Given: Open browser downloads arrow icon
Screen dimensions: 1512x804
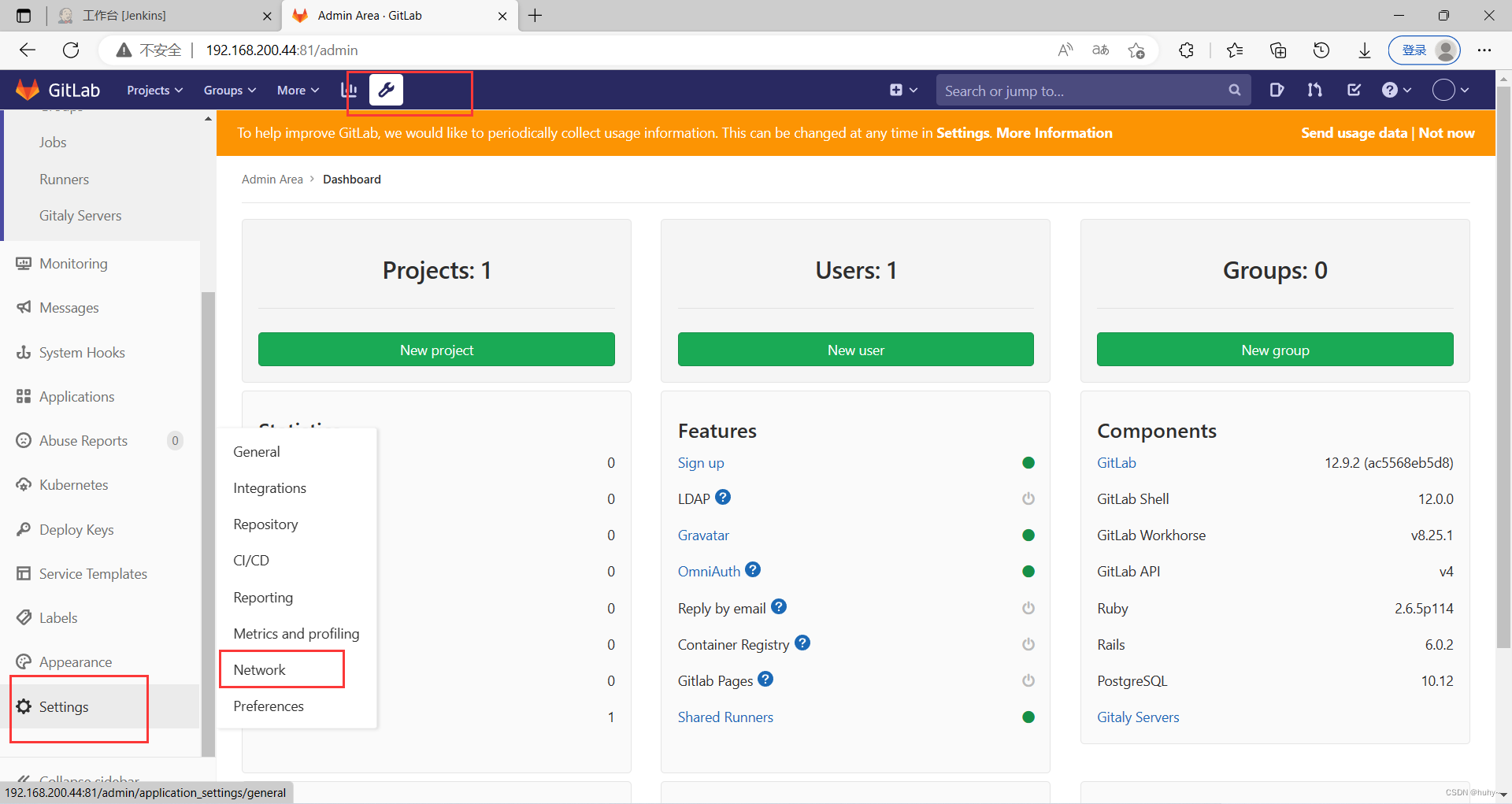Looking at the screenshot, I should click(1365, 50).
